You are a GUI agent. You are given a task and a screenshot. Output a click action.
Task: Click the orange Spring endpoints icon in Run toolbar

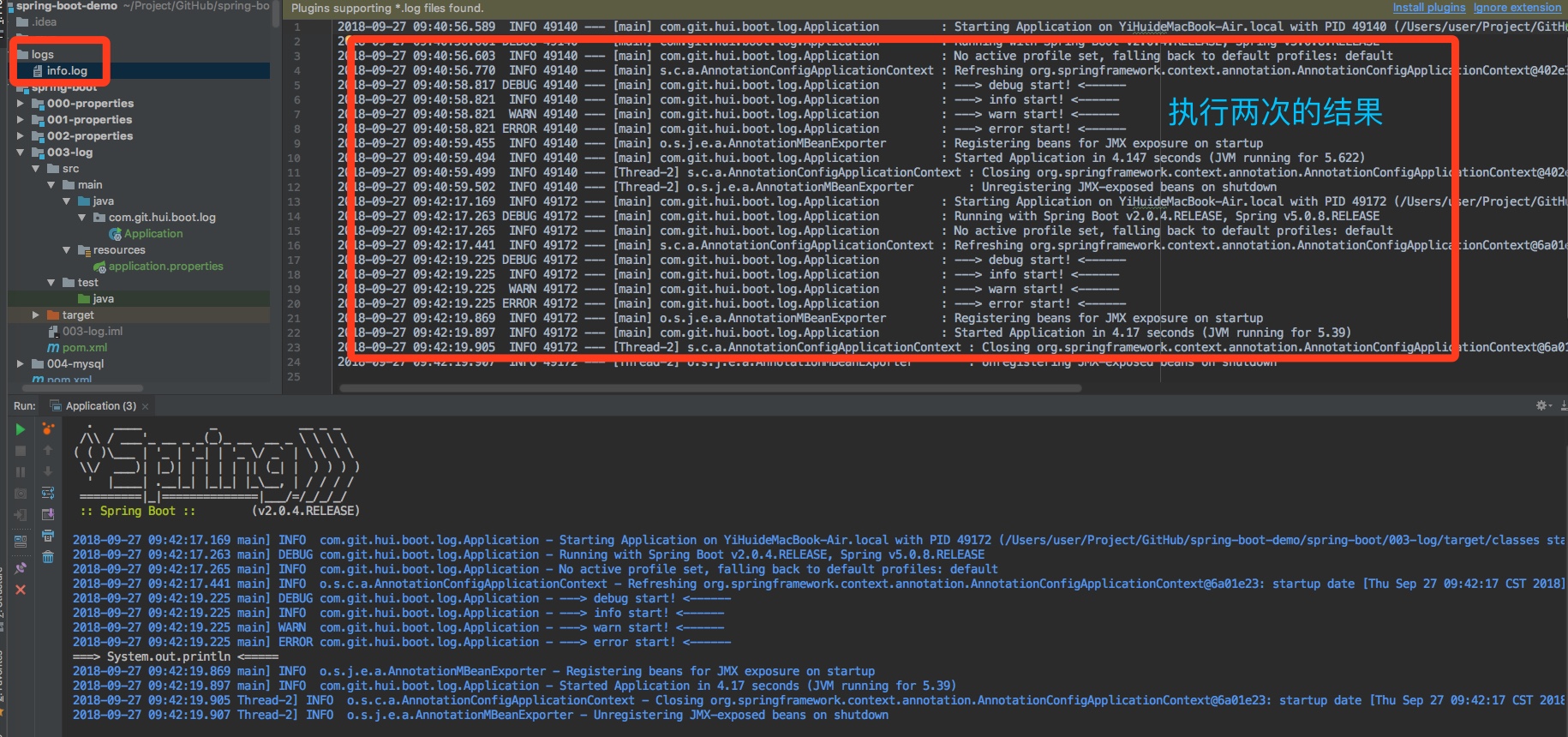point(48,428)
